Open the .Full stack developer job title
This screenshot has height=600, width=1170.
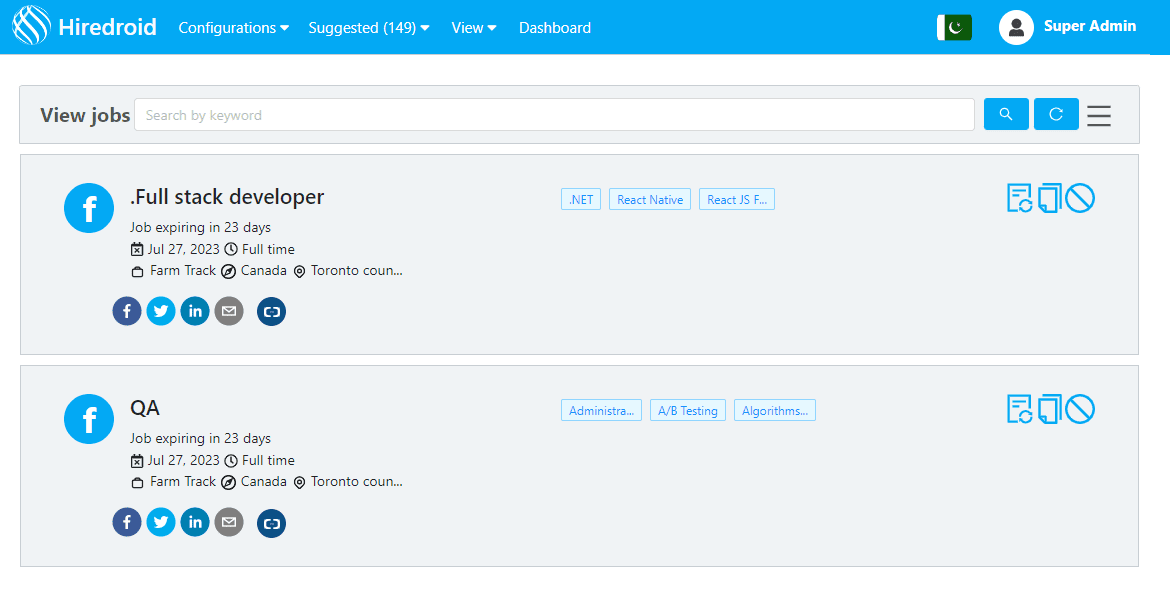click(227, 197)
